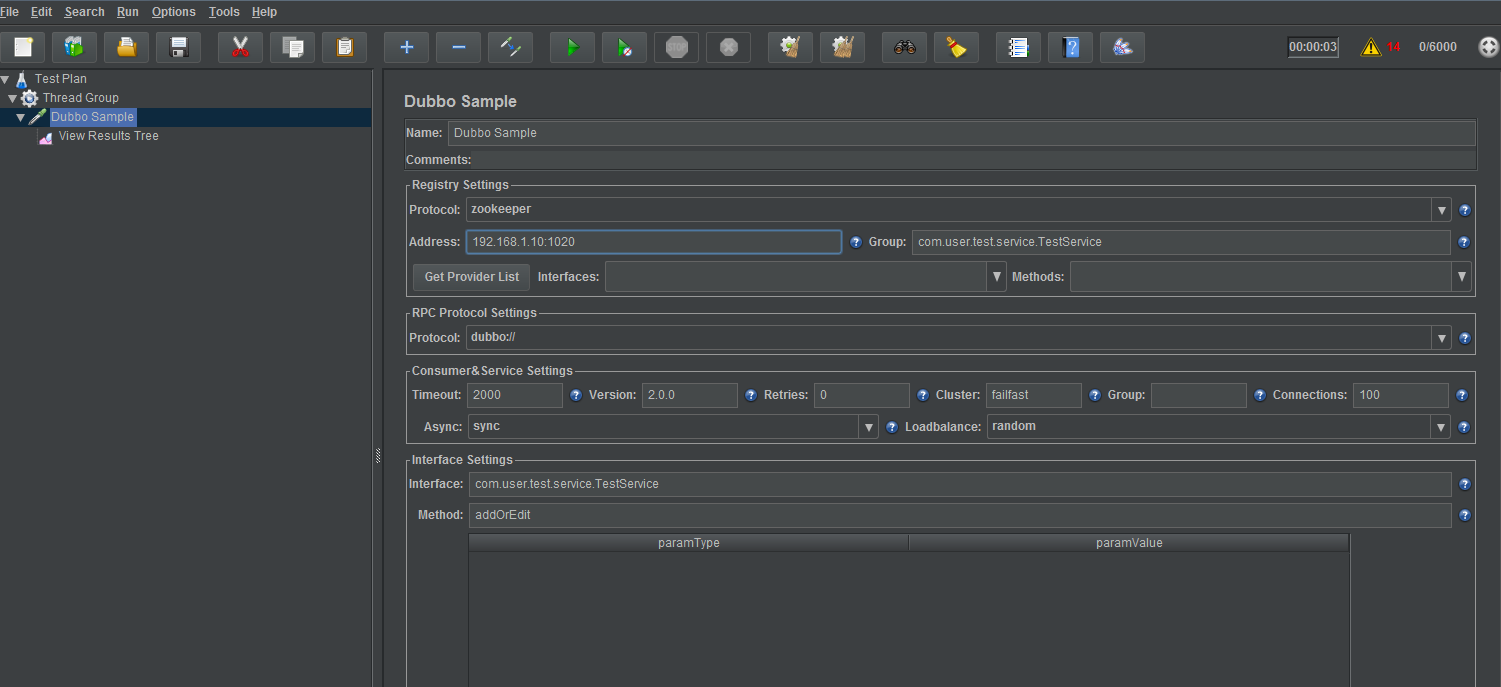Open the Tools menu
This screenshot has width=1501, height=687.
(x=224, y=12)
